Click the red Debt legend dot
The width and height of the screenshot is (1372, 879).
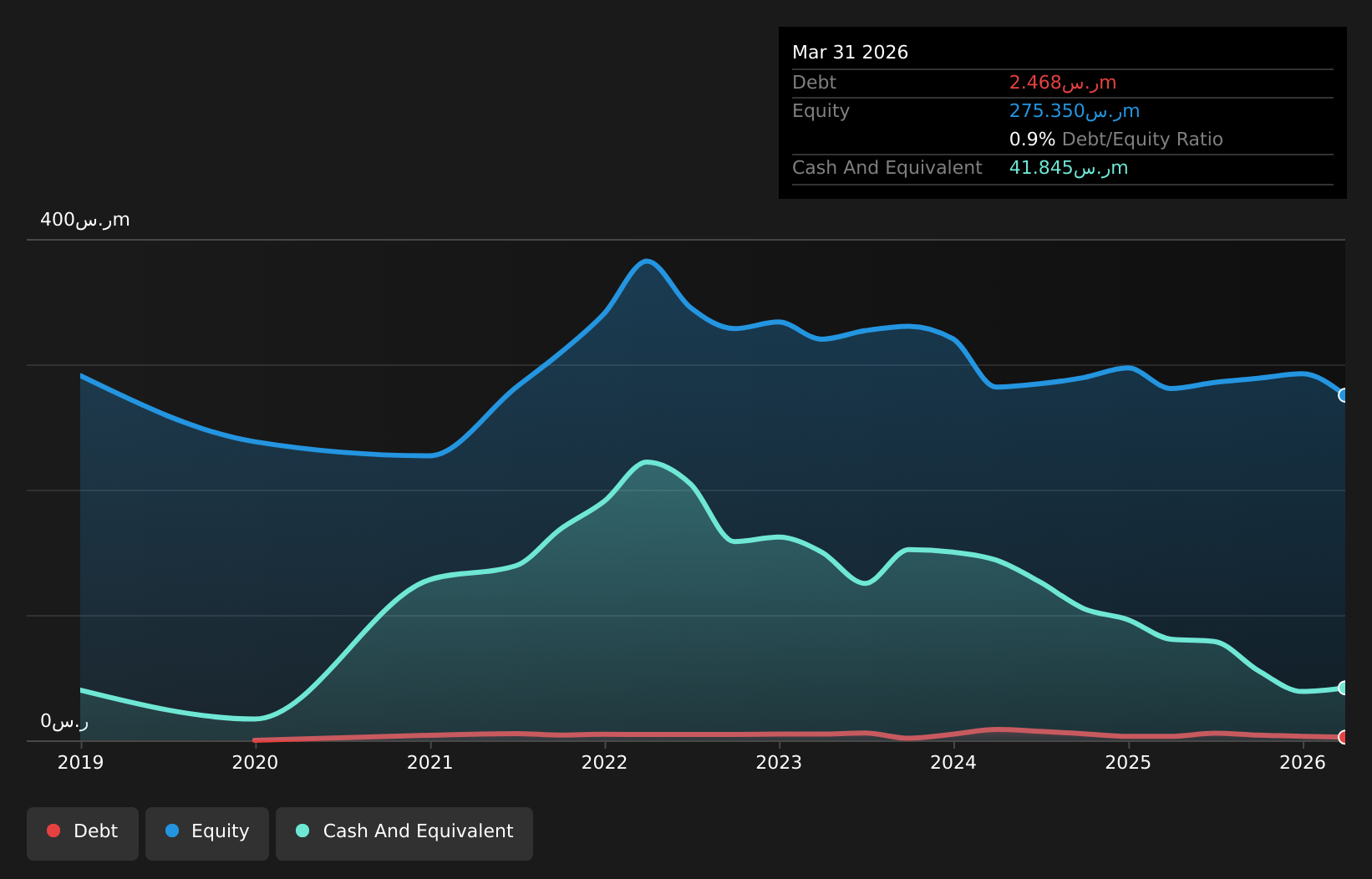[x=53, y=831]
